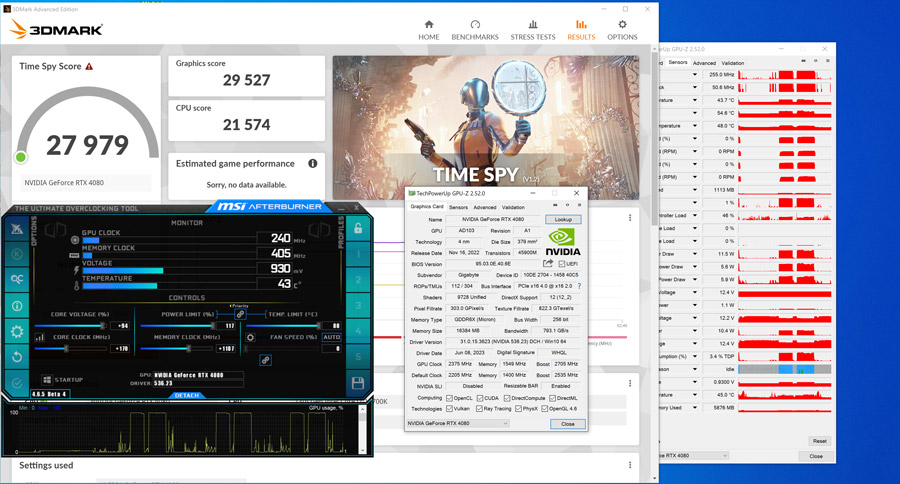Open MSI Kombustor with the K icon
This screenshot has height=484, width=900.
click(17, 254)
